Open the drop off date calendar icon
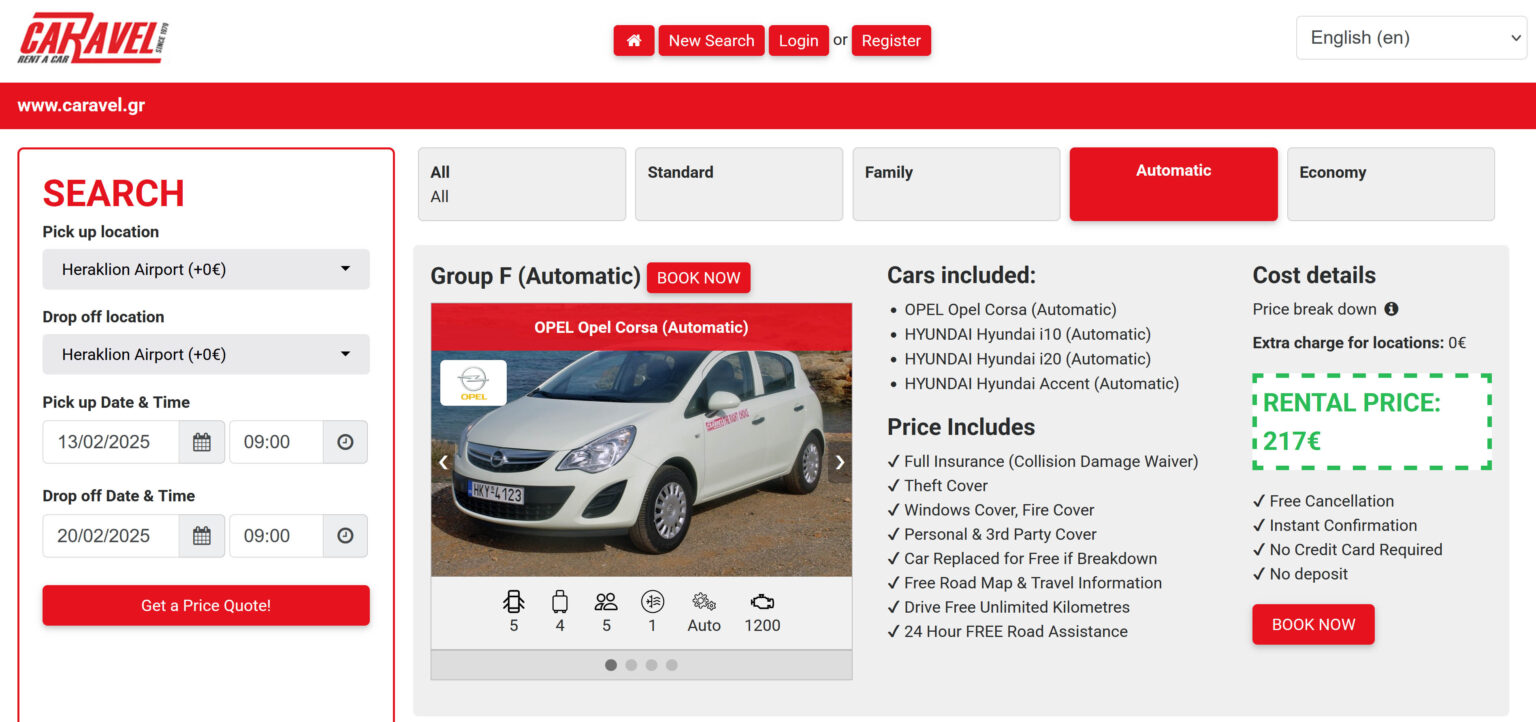Screen dimensions: 1536x722 point(202,536)
